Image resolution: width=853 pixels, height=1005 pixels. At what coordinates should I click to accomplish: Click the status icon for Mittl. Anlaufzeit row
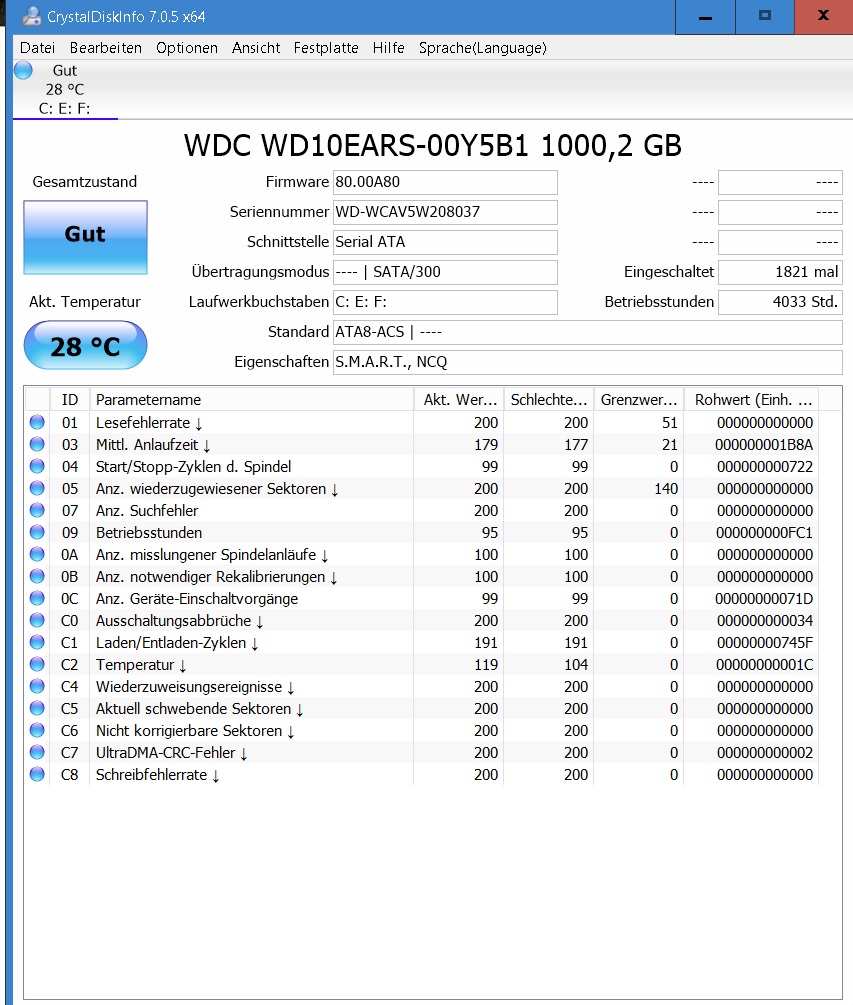[37, 444]
